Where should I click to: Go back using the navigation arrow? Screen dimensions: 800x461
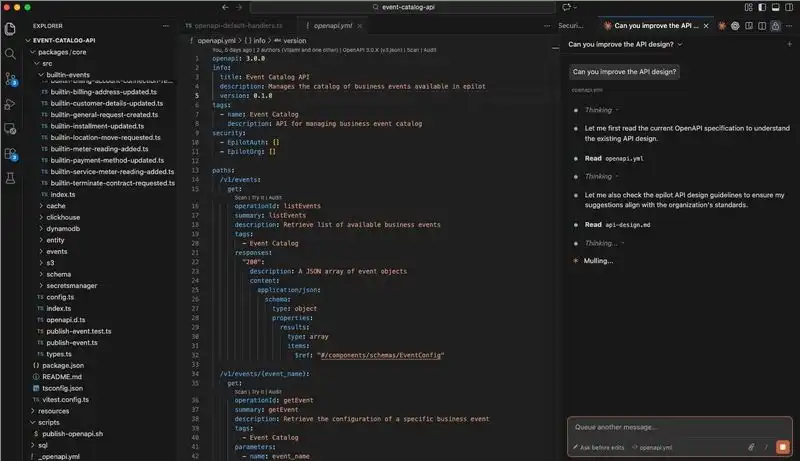226,7
